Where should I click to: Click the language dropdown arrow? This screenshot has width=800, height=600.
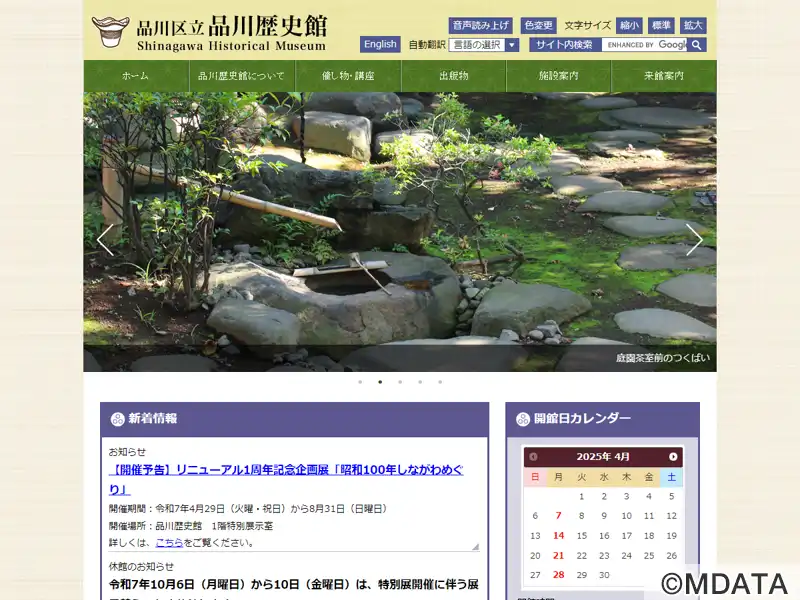512,45
